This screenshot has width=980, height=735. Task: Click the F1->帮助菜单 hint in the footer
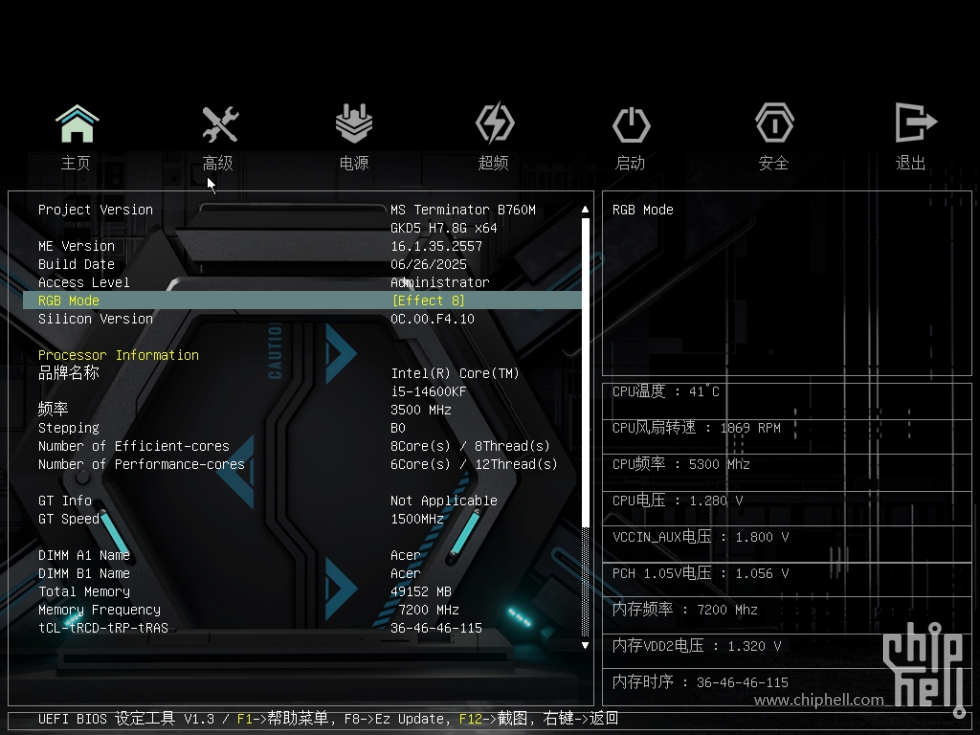point(283,719)
